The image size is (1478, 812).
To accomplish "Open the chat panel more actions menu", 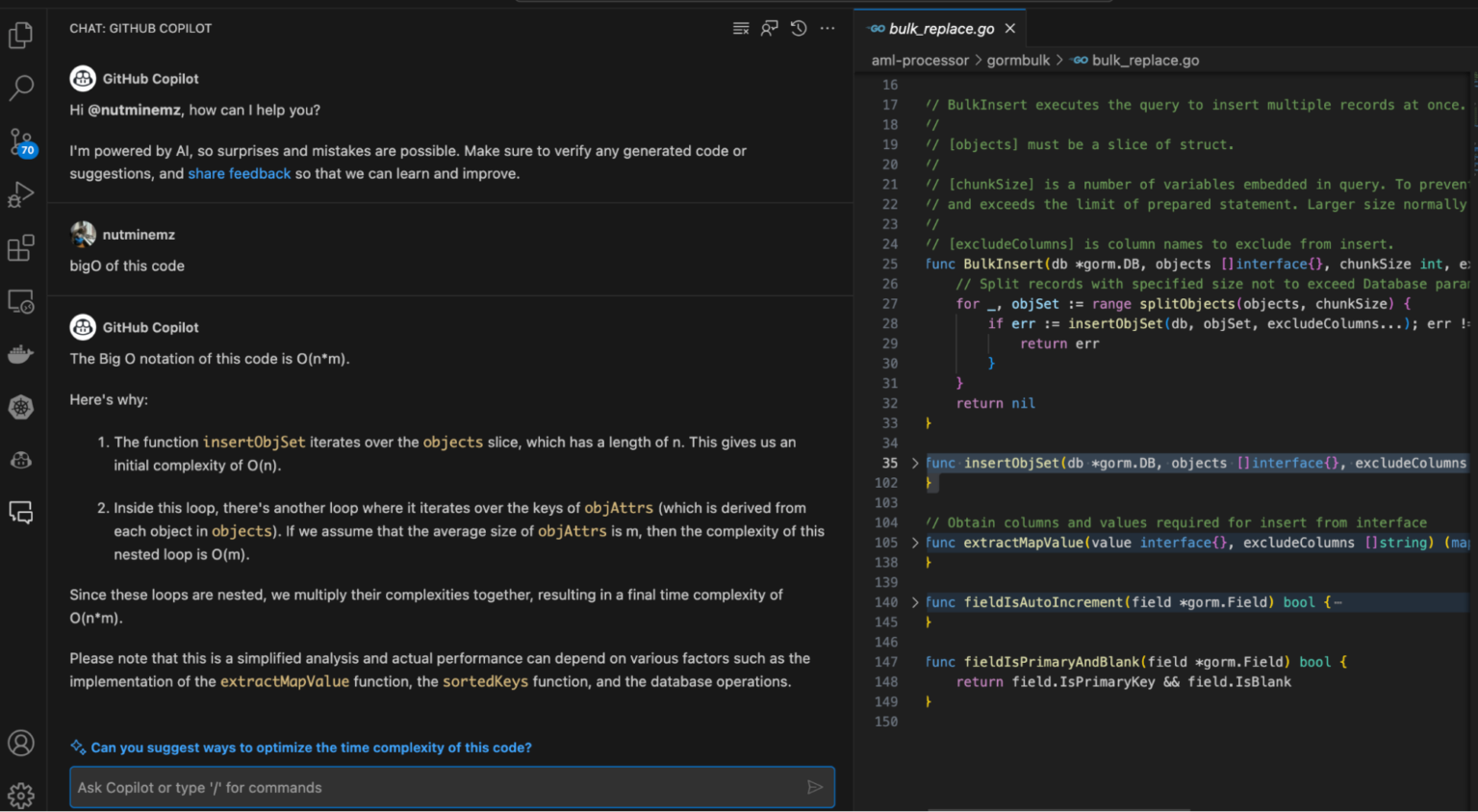I will (x=828, y=28).
